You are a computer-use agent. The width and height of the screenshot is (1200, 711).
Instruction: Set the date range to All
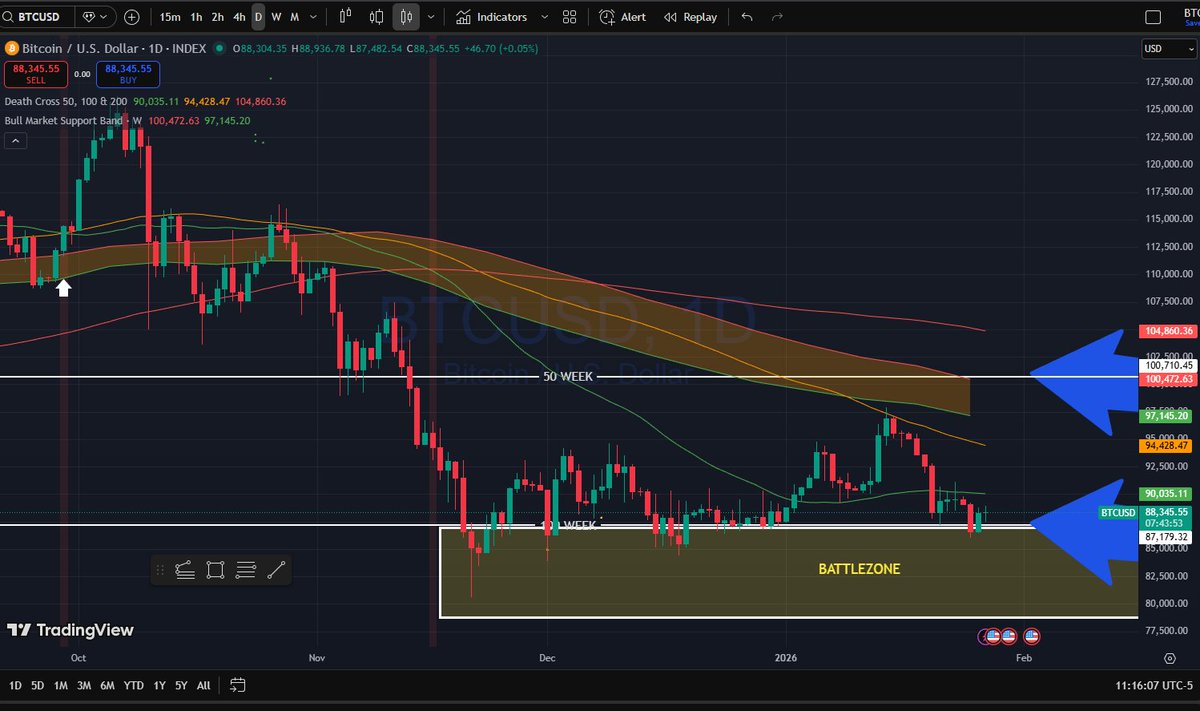(x=203, y=686)
